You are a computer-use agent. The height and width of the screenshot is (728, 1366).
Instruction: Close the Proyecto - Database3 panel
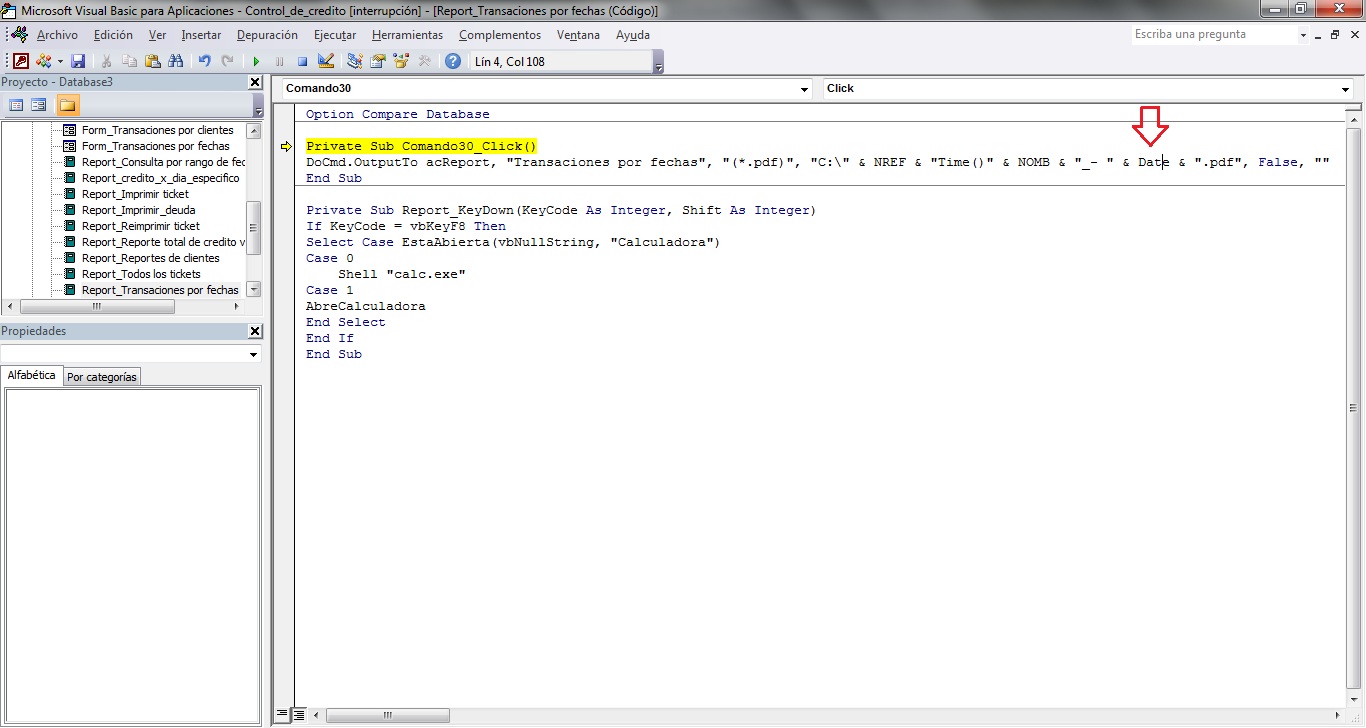coord(254,82)
